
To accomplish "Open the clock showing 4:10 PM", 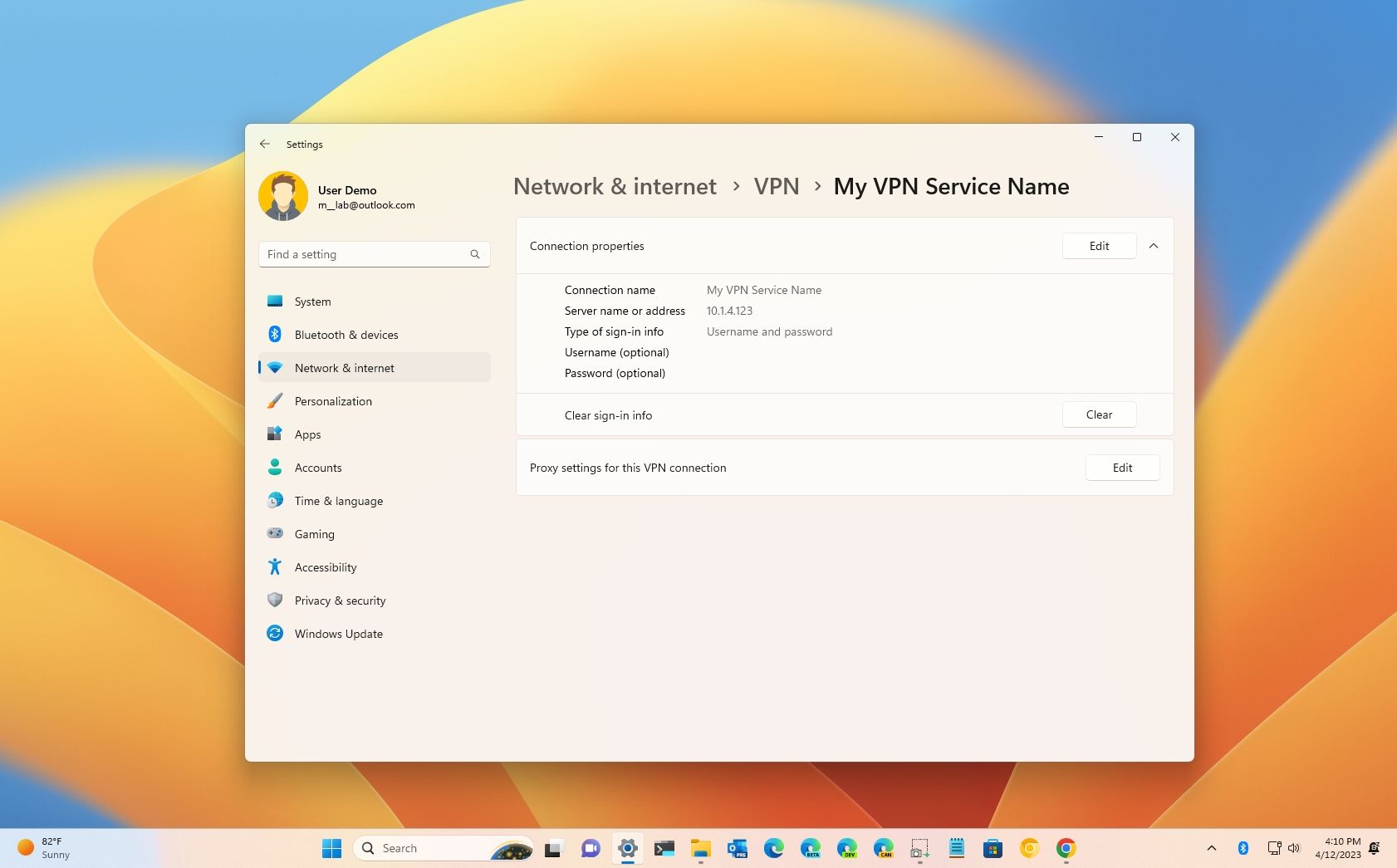I will [x=1338, y=848].
